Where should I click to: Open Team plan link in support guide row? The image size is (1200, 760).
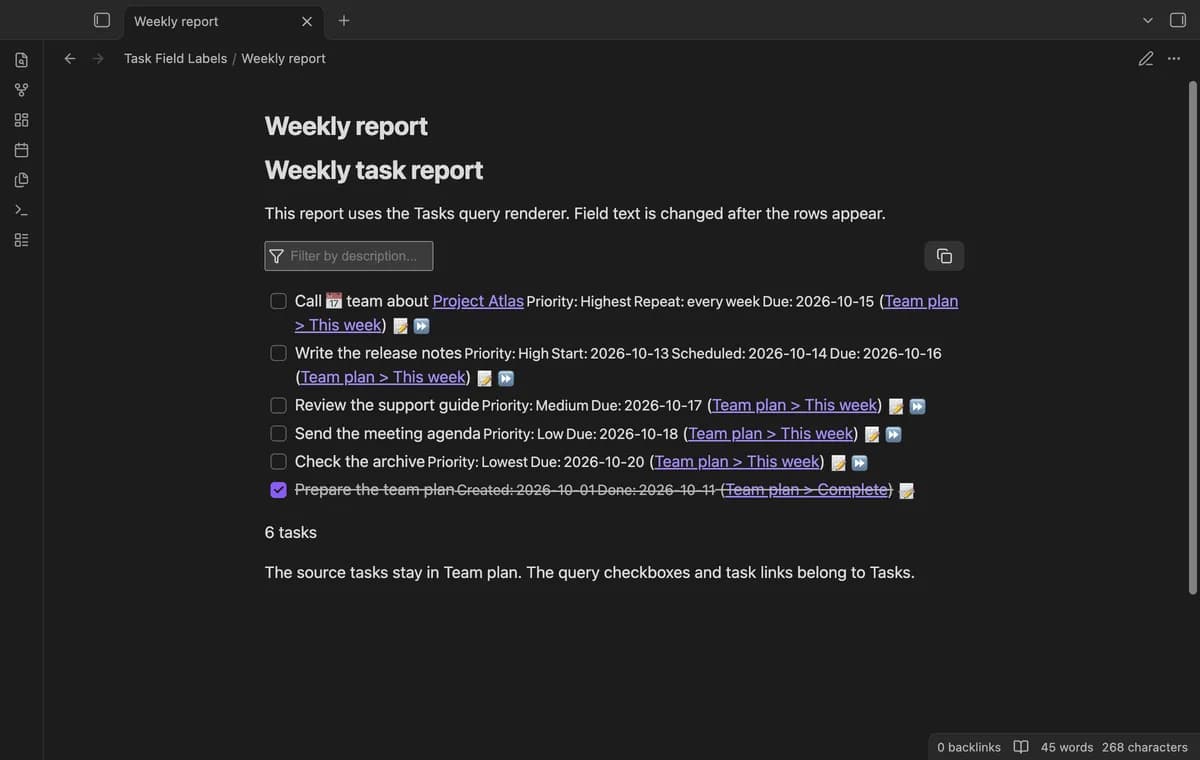(795, 405)
